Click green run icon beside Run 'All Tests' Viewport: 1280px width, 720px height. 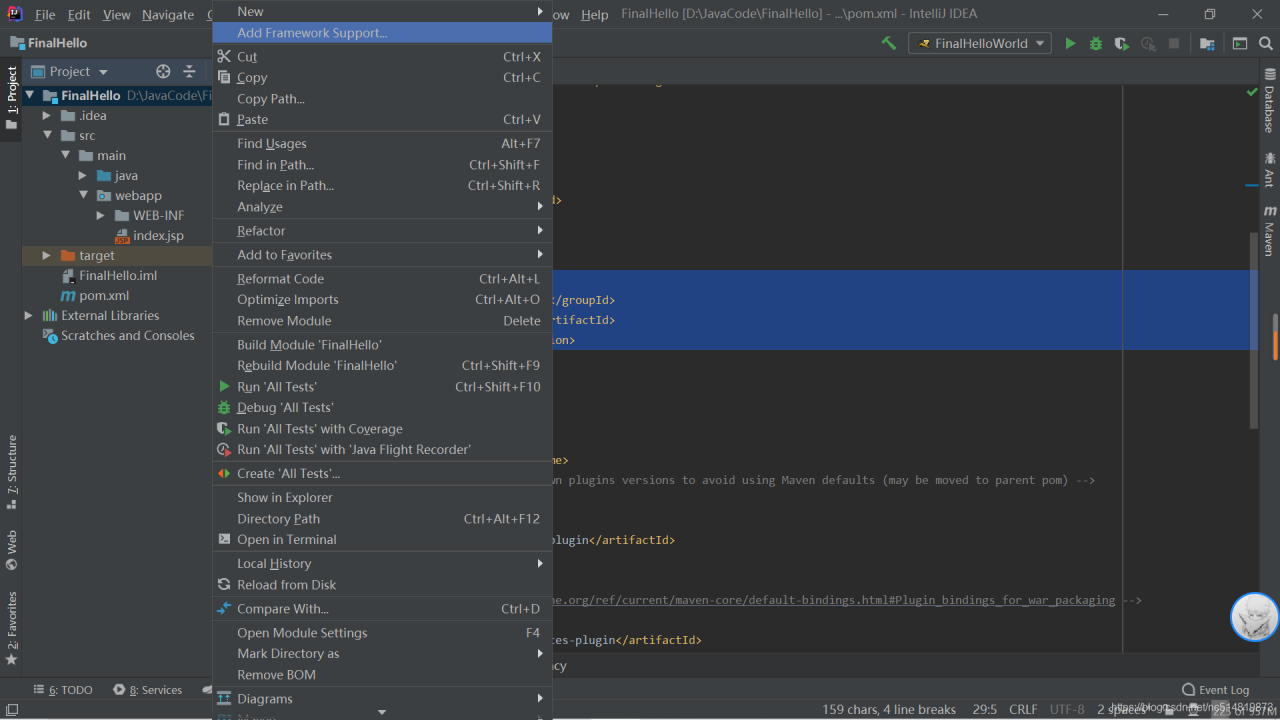tap(225, 386)
